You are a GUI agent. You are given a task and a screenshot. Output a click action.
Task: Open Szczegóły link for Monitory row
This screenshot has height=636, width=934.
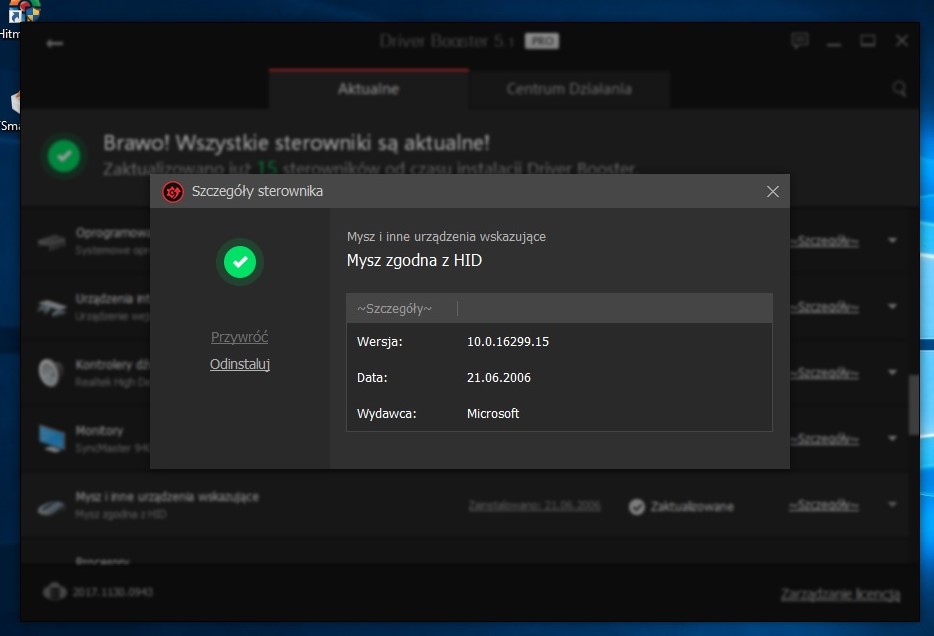[x=824, y=439]
